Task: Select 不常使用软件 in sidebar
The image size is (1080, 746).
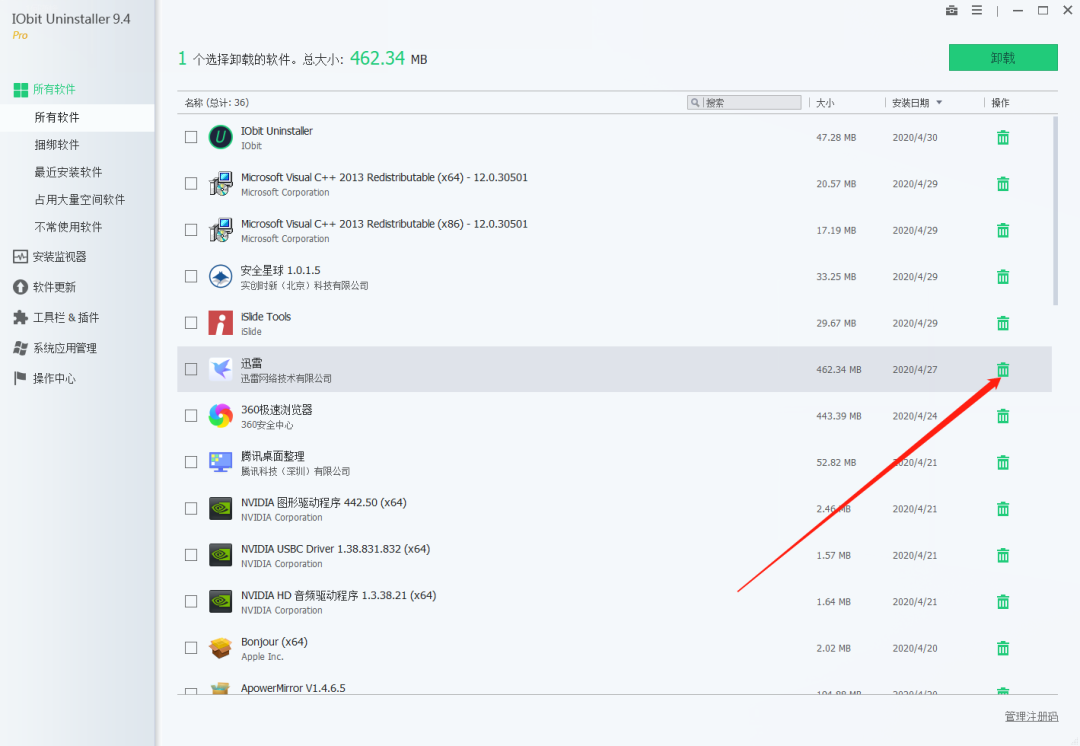Action: [68, 227]
